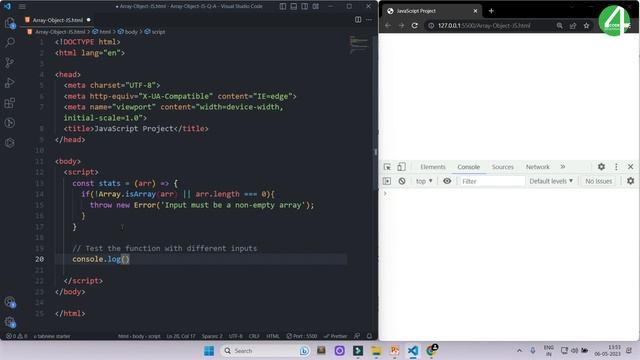This screenshot has width=640, height=360.
Task: Open the VS Code Explorer view
Action: 10,23
